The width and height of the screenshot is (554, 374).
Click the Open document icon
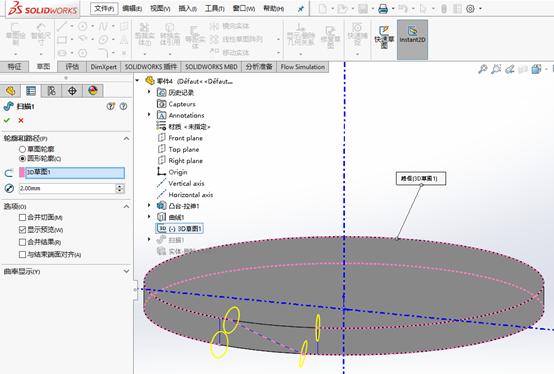(342, 9)
